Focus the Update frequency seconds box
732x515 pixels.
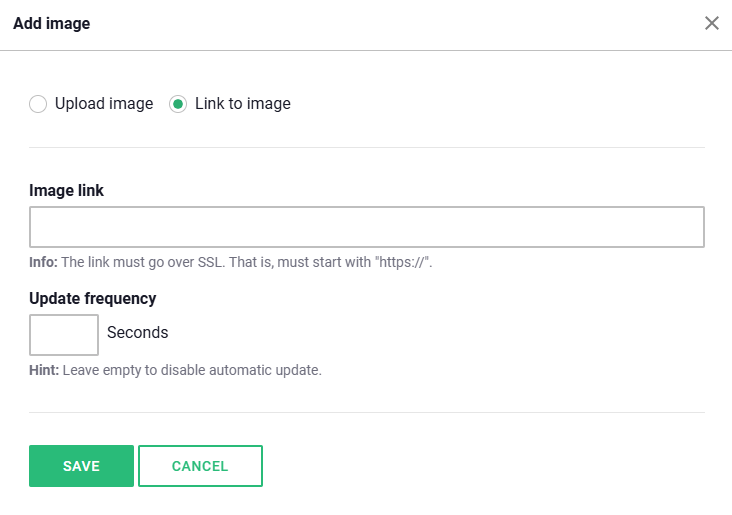[64, 334]
